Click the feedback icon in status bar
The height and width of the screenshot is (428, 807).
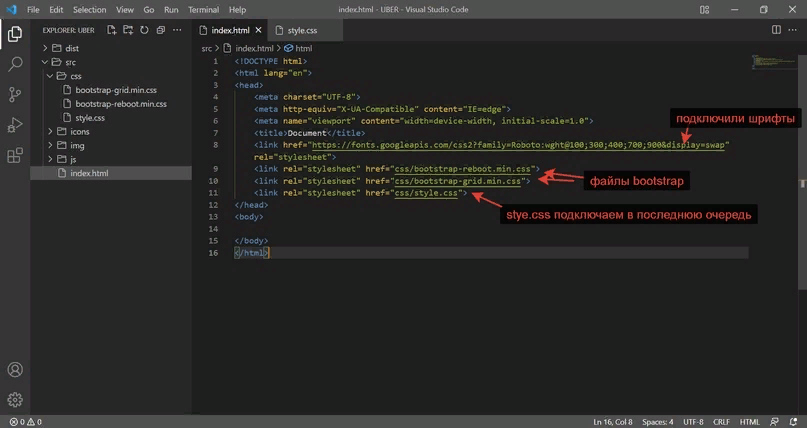774,422
